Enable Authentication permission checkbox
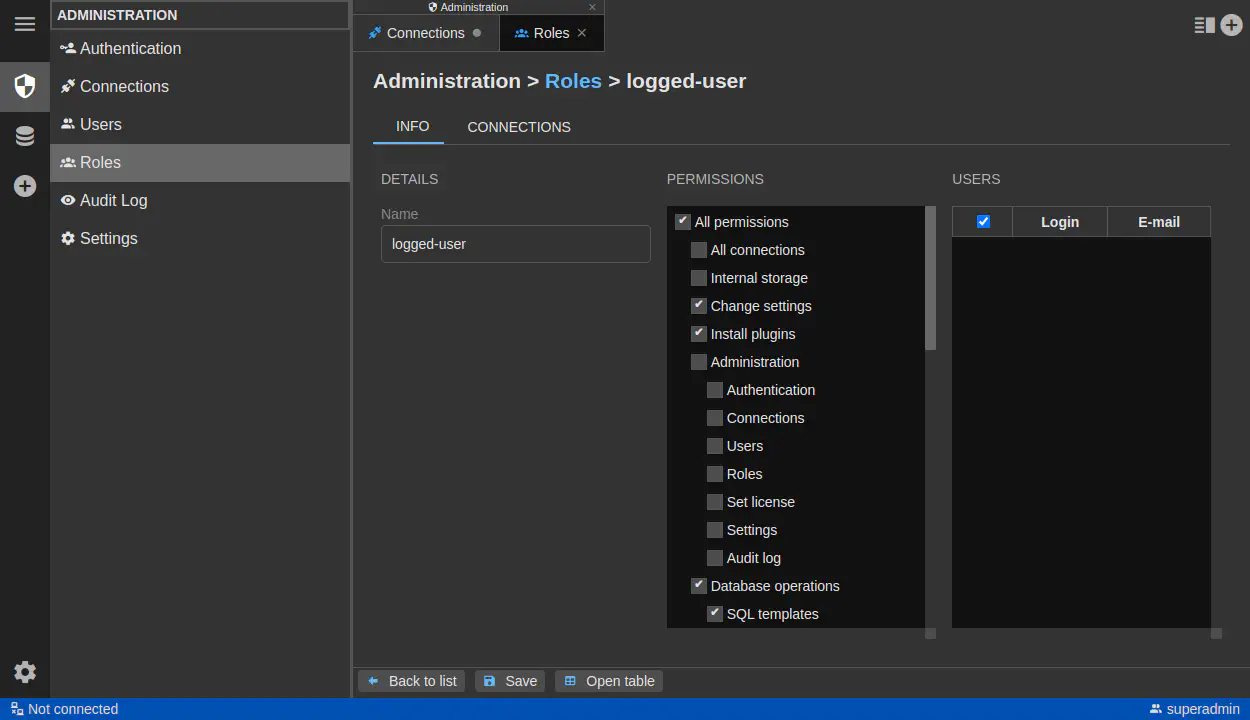 click(715, 390)
